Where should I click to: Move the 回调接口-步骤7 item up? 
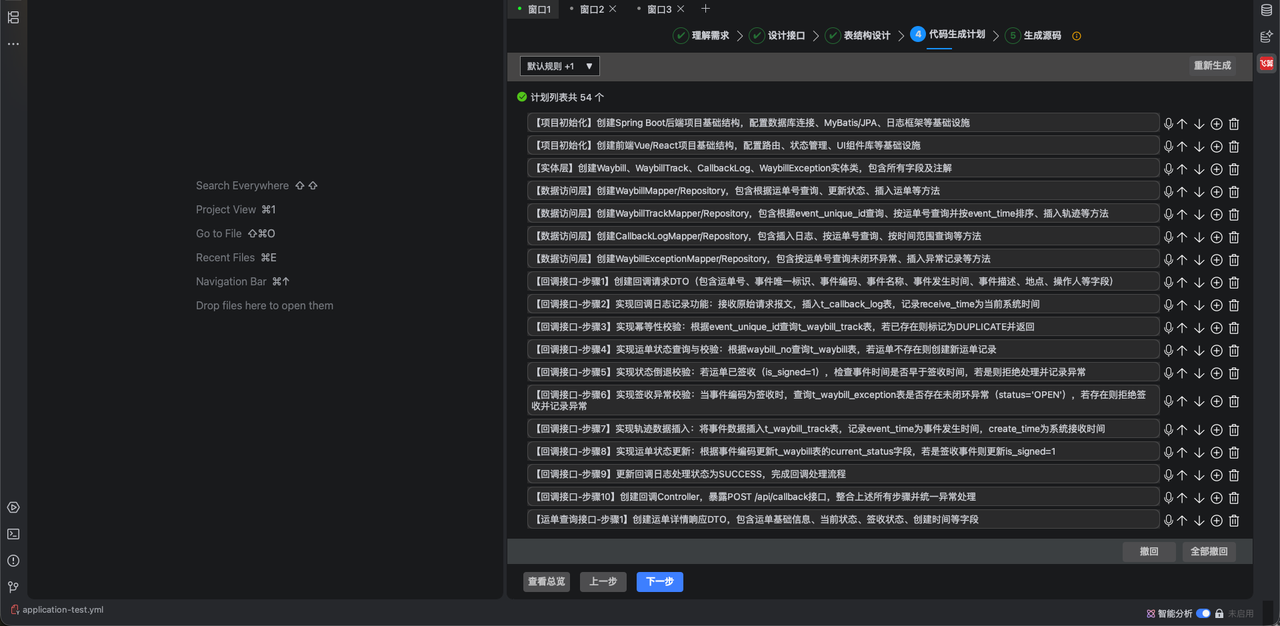coord(1182,430)
